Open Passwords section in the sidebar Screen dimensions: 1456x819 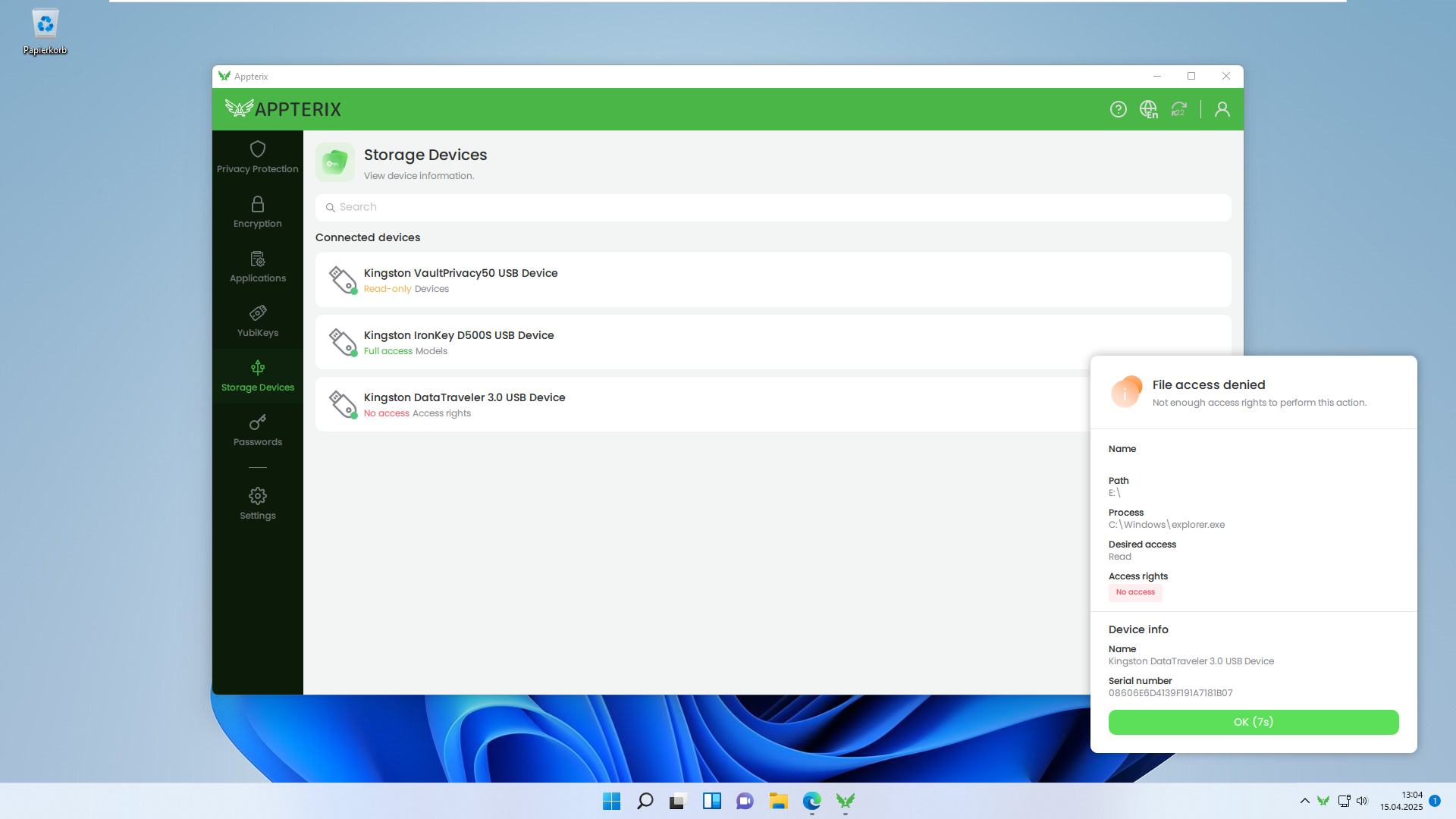coord(257,431)
